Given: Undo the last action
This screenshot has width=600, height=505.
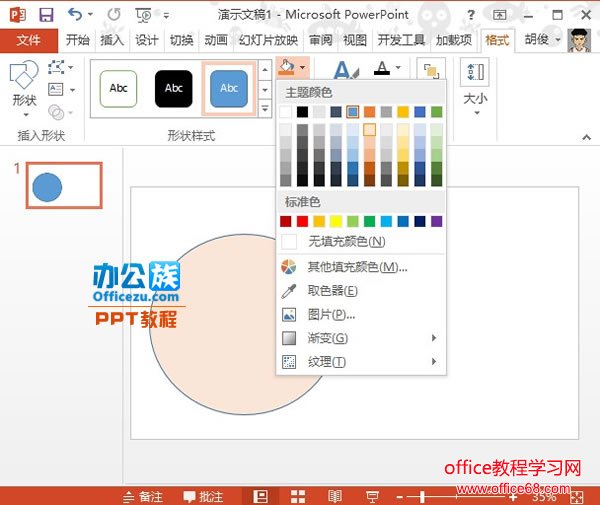Looking at the screenshot, I should [75, 15].
